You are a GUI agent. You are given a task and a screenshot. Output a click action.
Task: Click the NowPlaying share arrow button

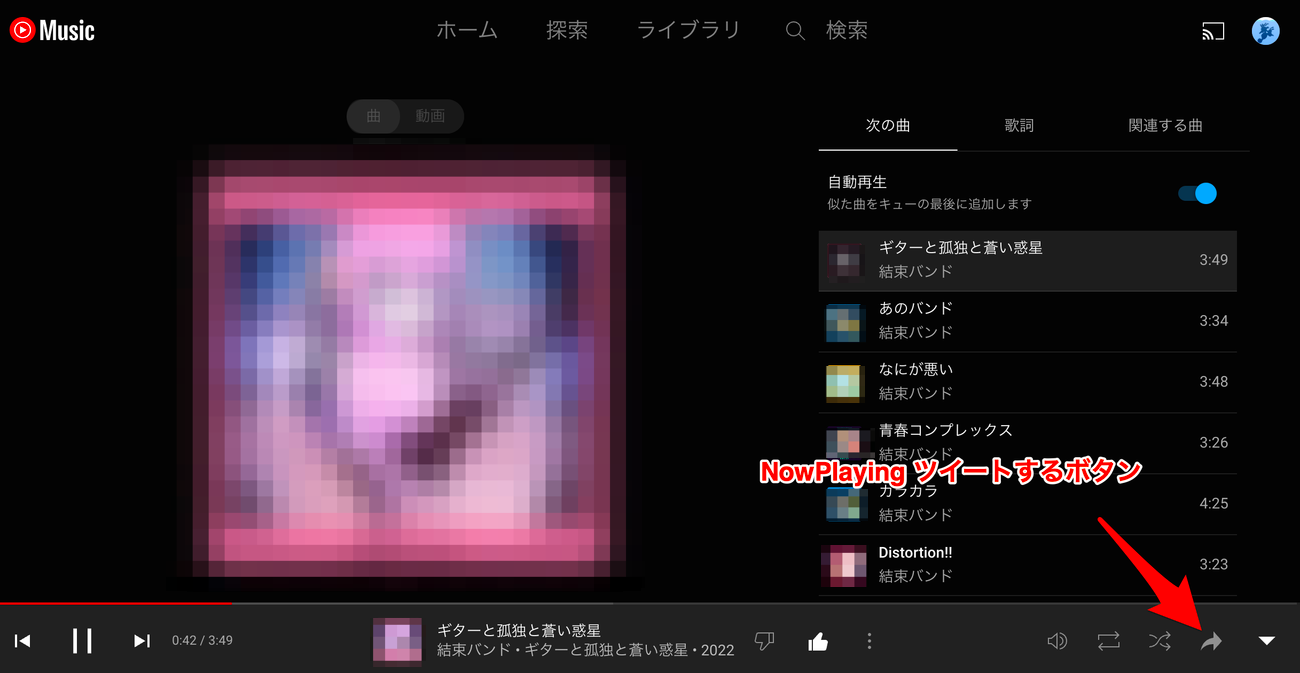(x=1211, y=641)
